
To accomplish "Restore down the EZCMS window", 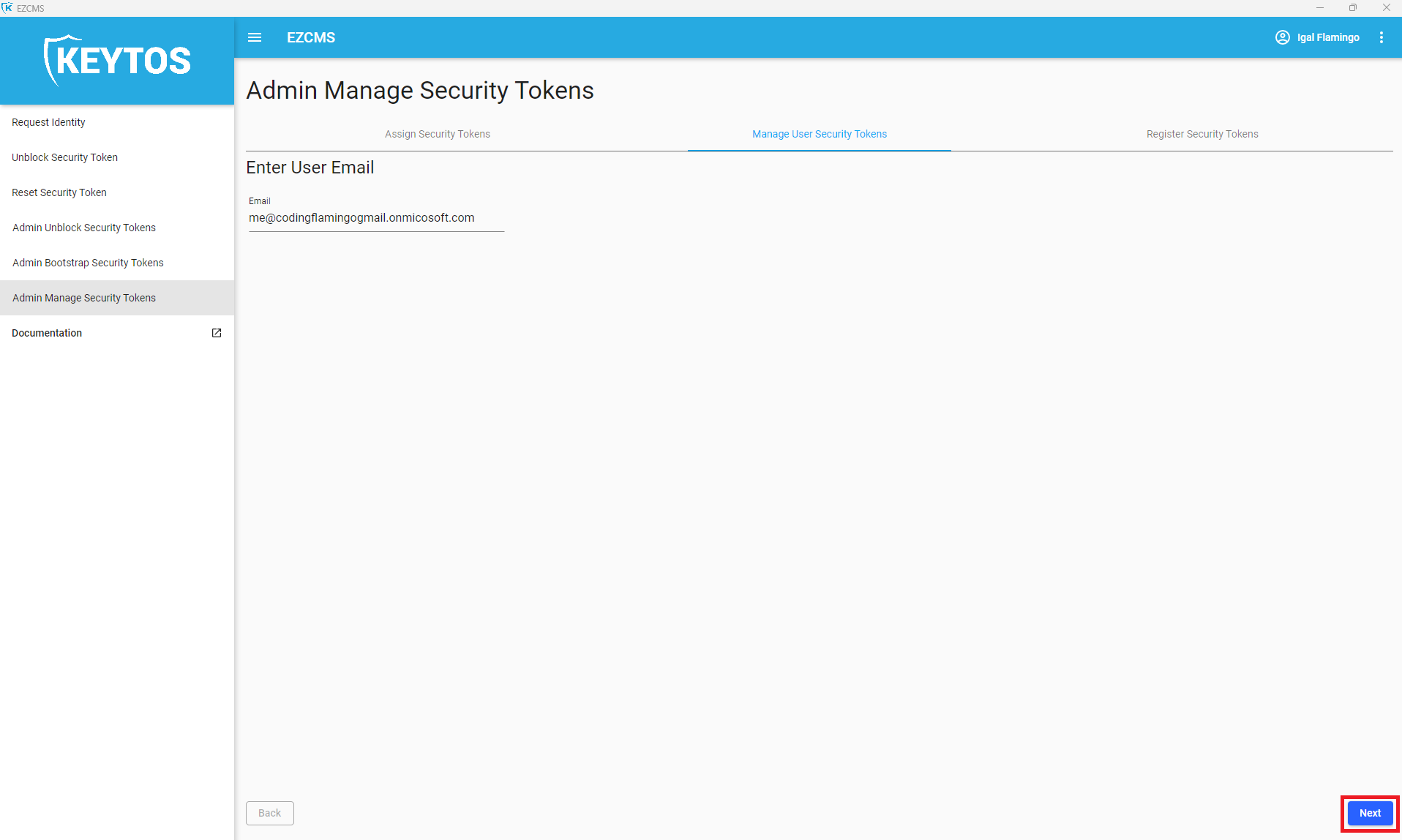I will coord(1353,8).
